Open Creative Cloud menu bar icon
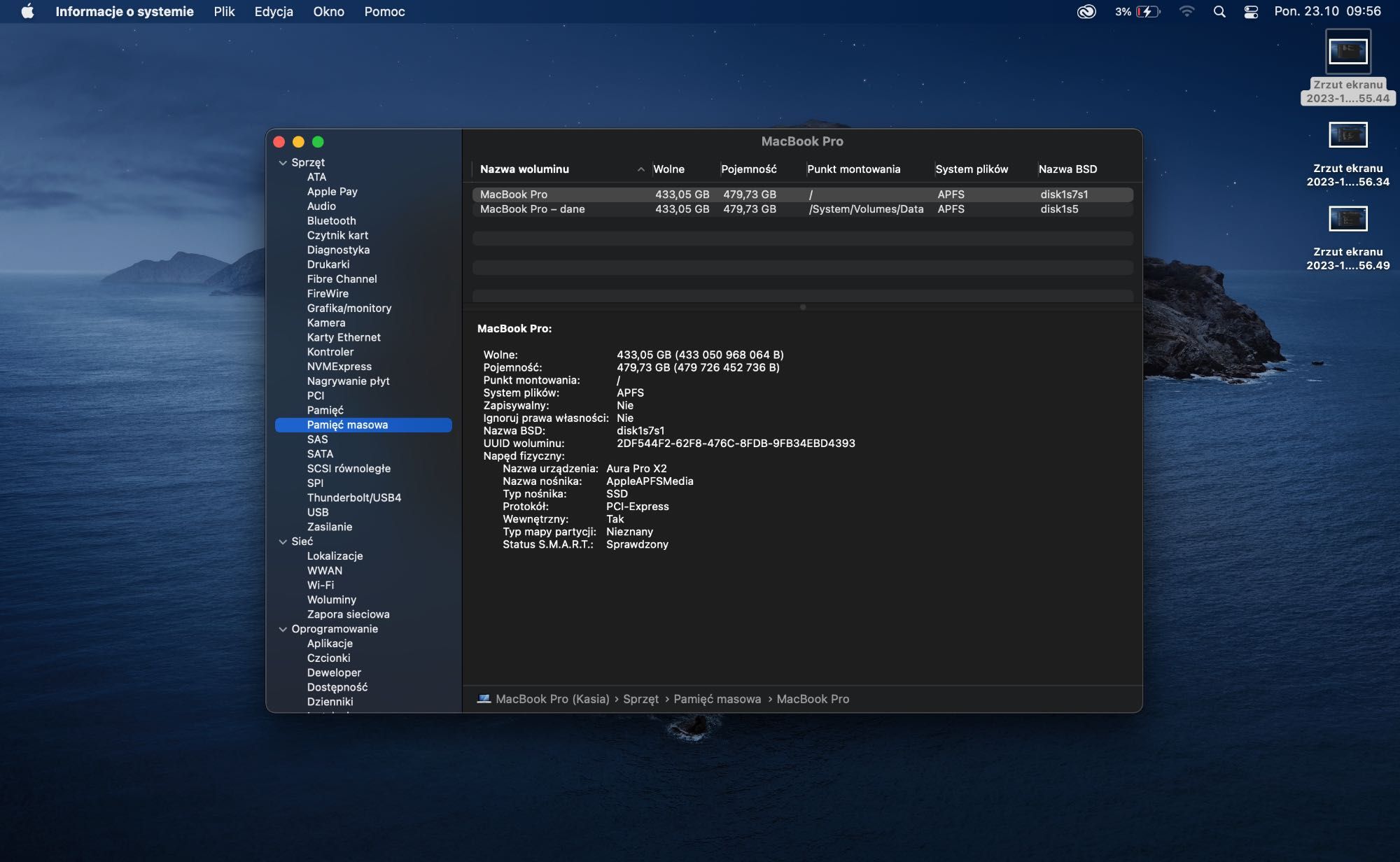The image size is (1400, 862). (1086, 11)
